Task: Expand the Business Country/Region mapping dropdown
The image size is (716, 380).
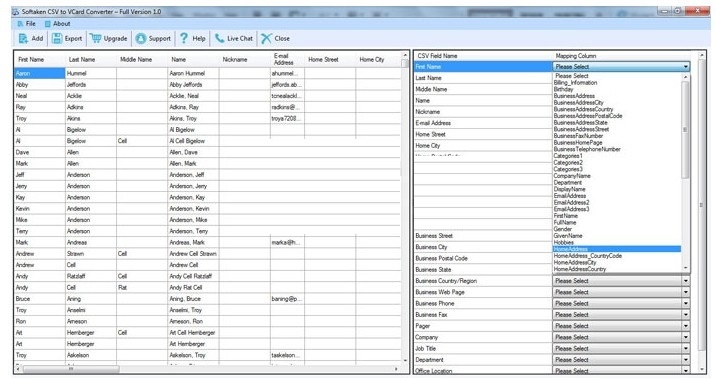Action: pyautogui.click(x=621, y=281)
